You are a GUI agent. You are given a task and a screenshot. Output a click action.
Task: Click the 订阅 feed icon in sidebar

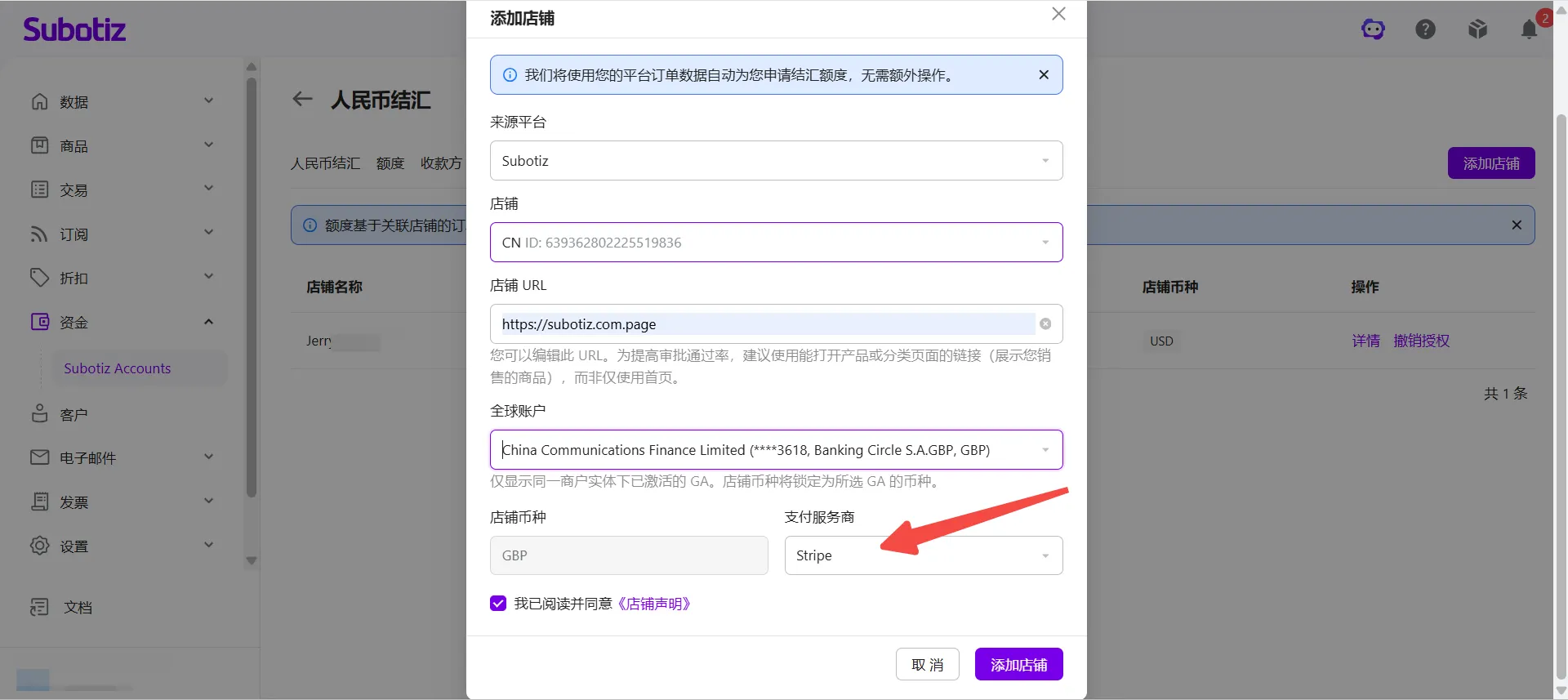click(39, 234)
